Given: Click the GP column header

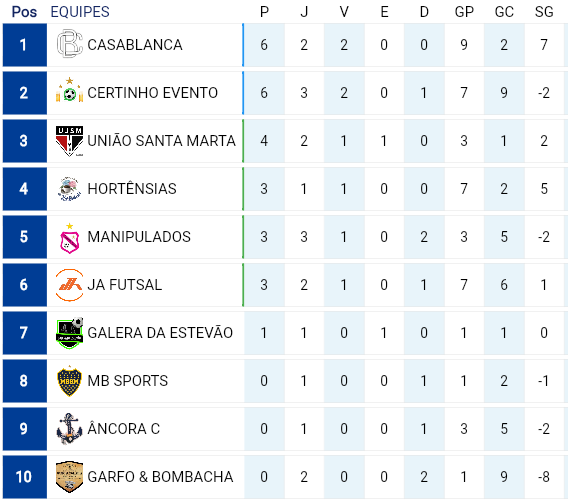Looking at the screenshot, I should point(464,12).
